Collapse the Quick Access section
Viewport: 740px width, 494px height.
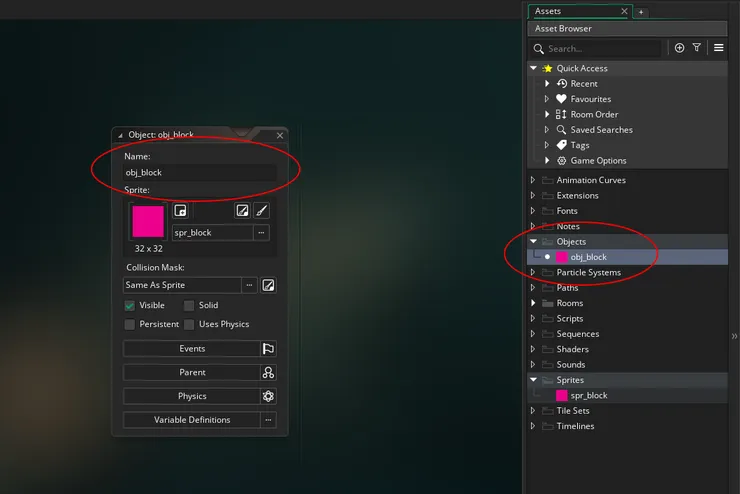point(533,68)
